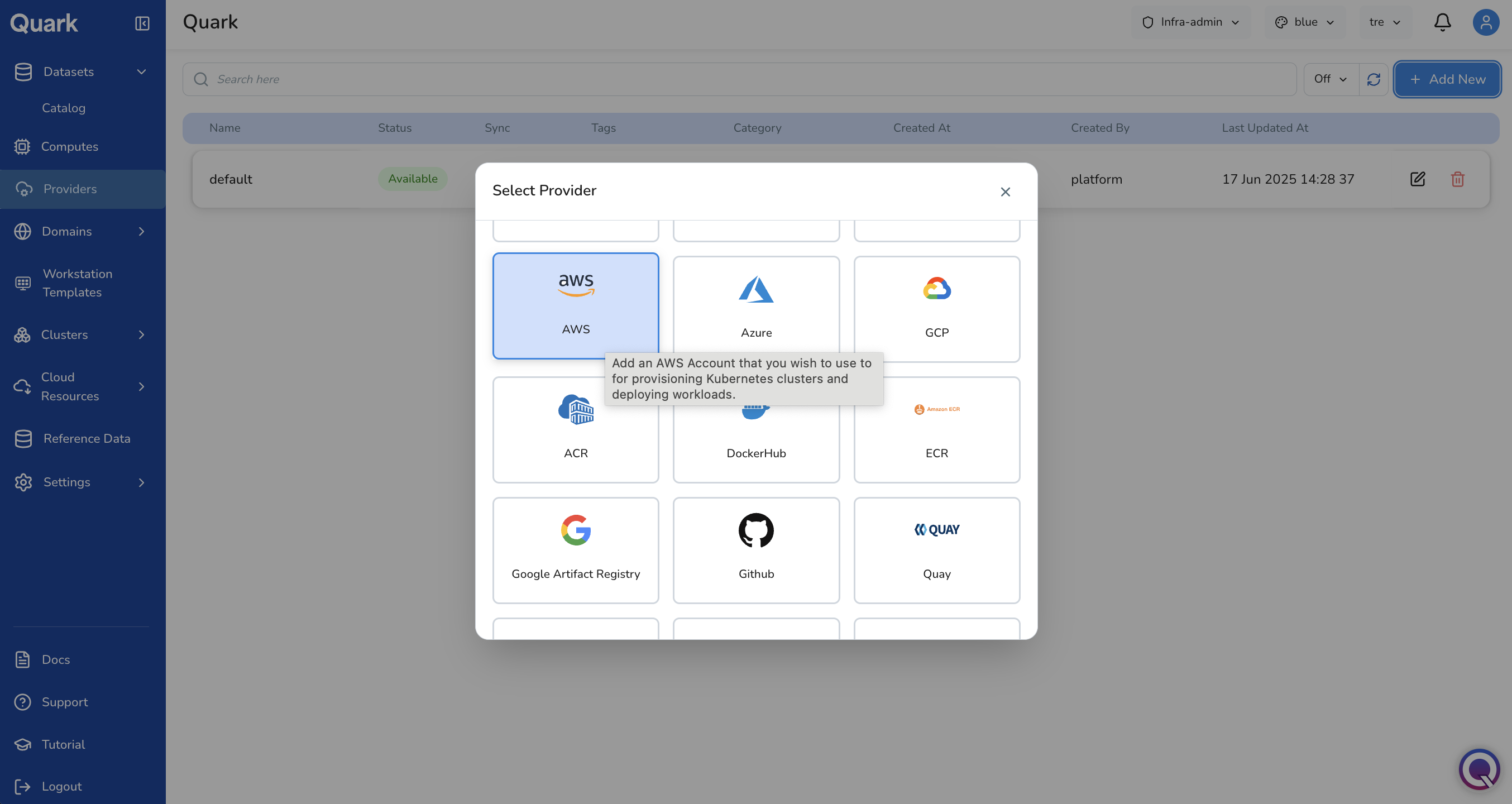The image size is (1512, 804).
Task: Click Logout in the sidebar
Action: 61,786
